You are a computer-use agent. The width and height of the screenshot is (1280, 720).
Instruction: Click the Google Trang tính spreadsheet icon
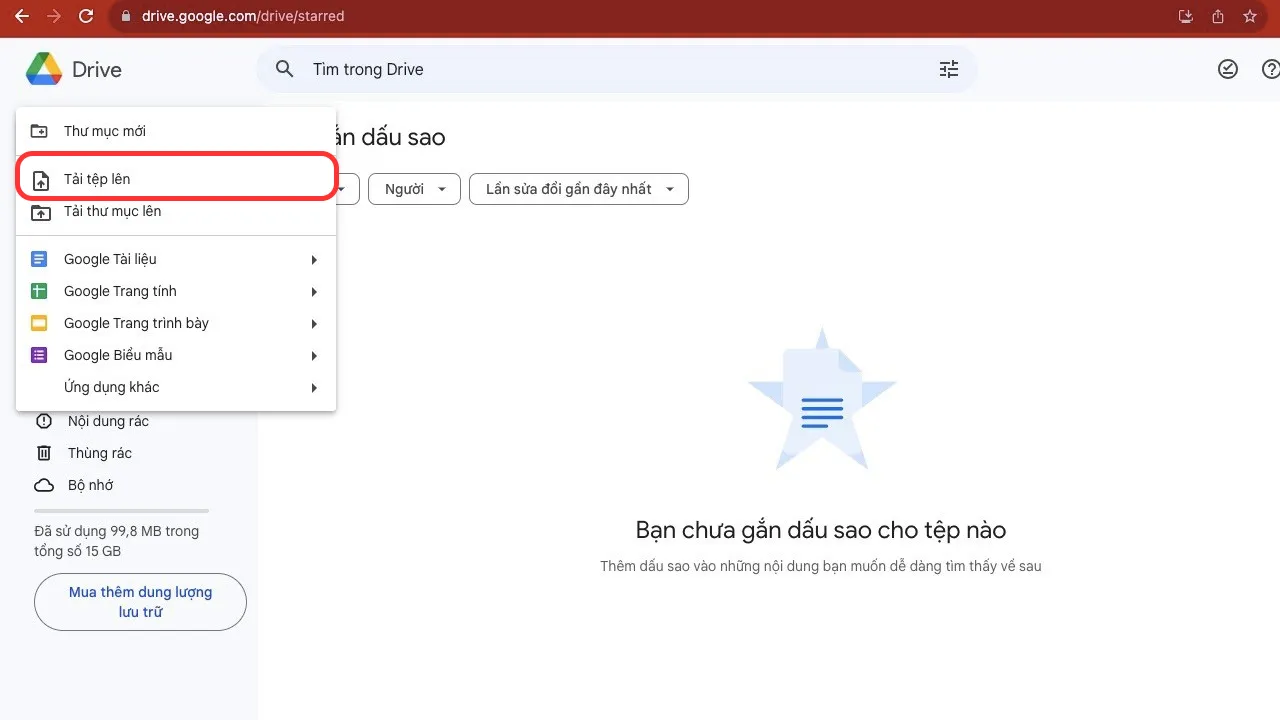(40, 290)
